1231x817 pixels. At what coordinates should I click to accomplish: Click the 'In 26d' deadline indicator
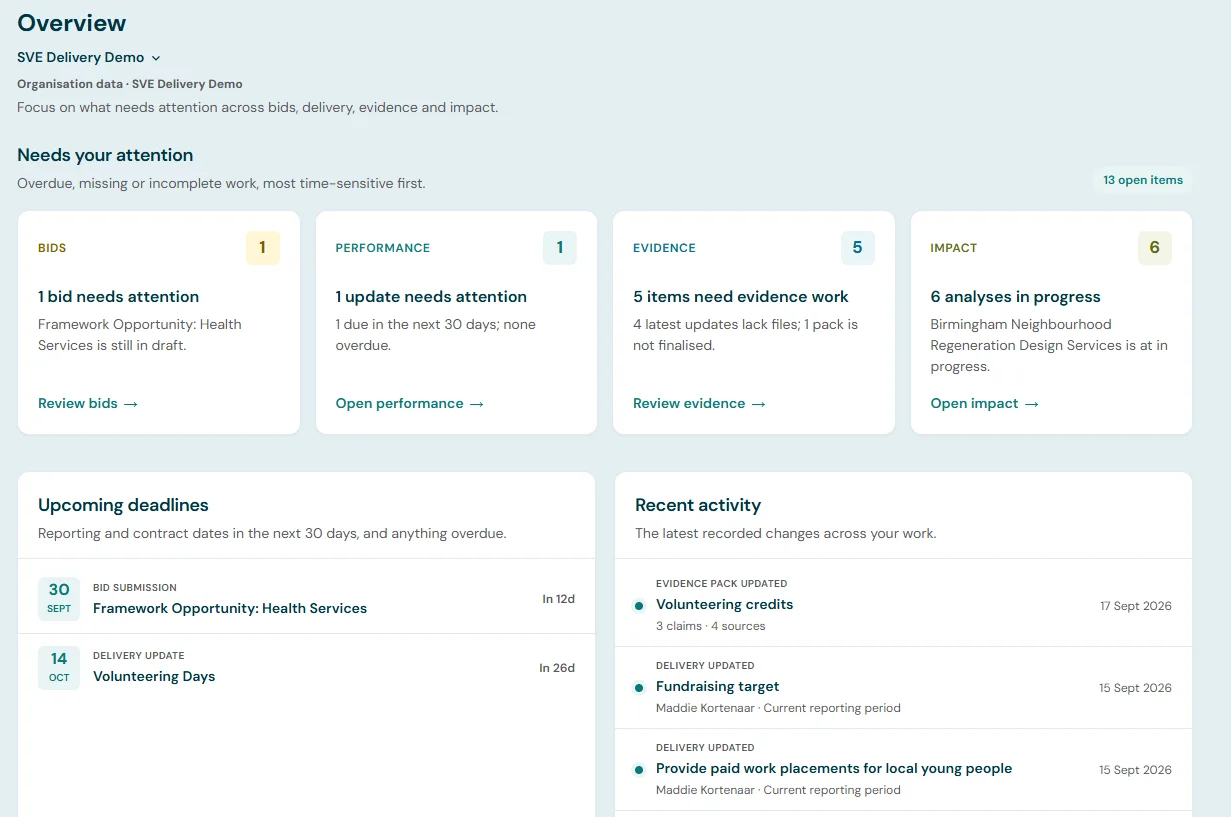point(557,668)
